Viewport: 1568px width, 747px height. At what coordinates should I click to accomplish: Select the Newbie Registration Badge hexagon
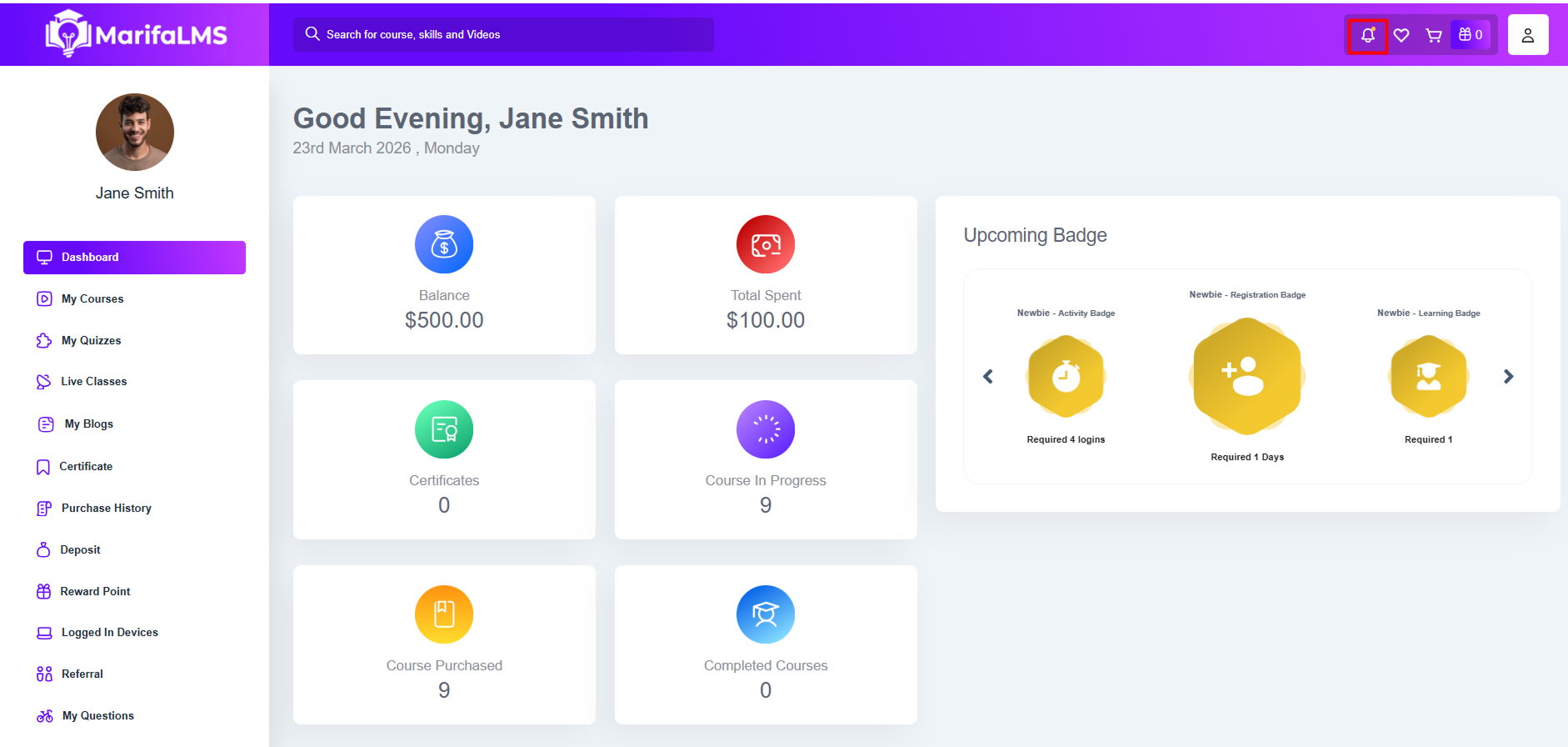pos(1246,376)
